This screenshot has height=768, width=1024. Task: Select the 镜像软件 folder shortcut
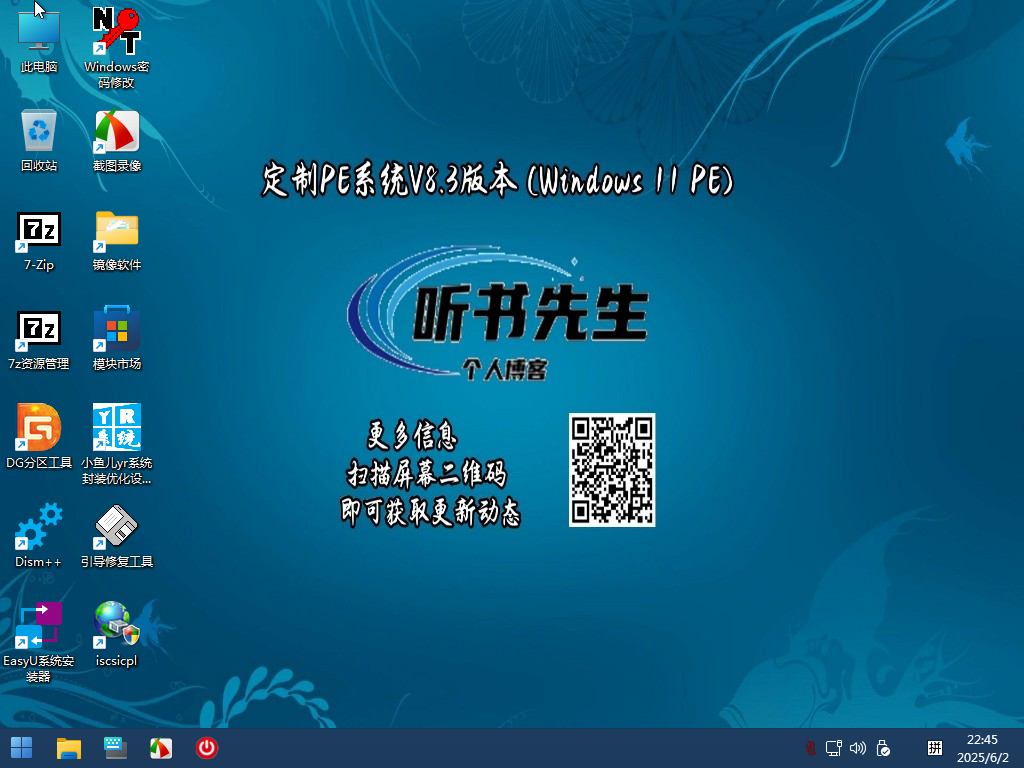point(117,240)
